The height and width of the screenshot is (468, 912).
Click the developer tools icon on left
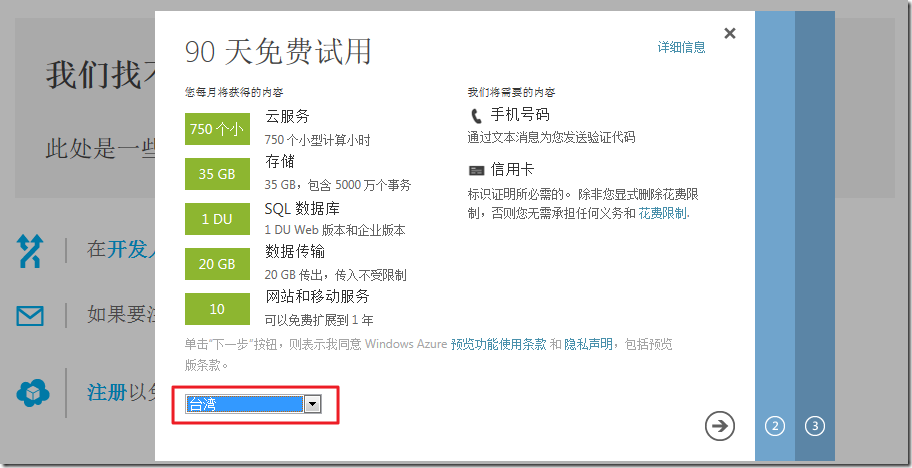point(30,250)
